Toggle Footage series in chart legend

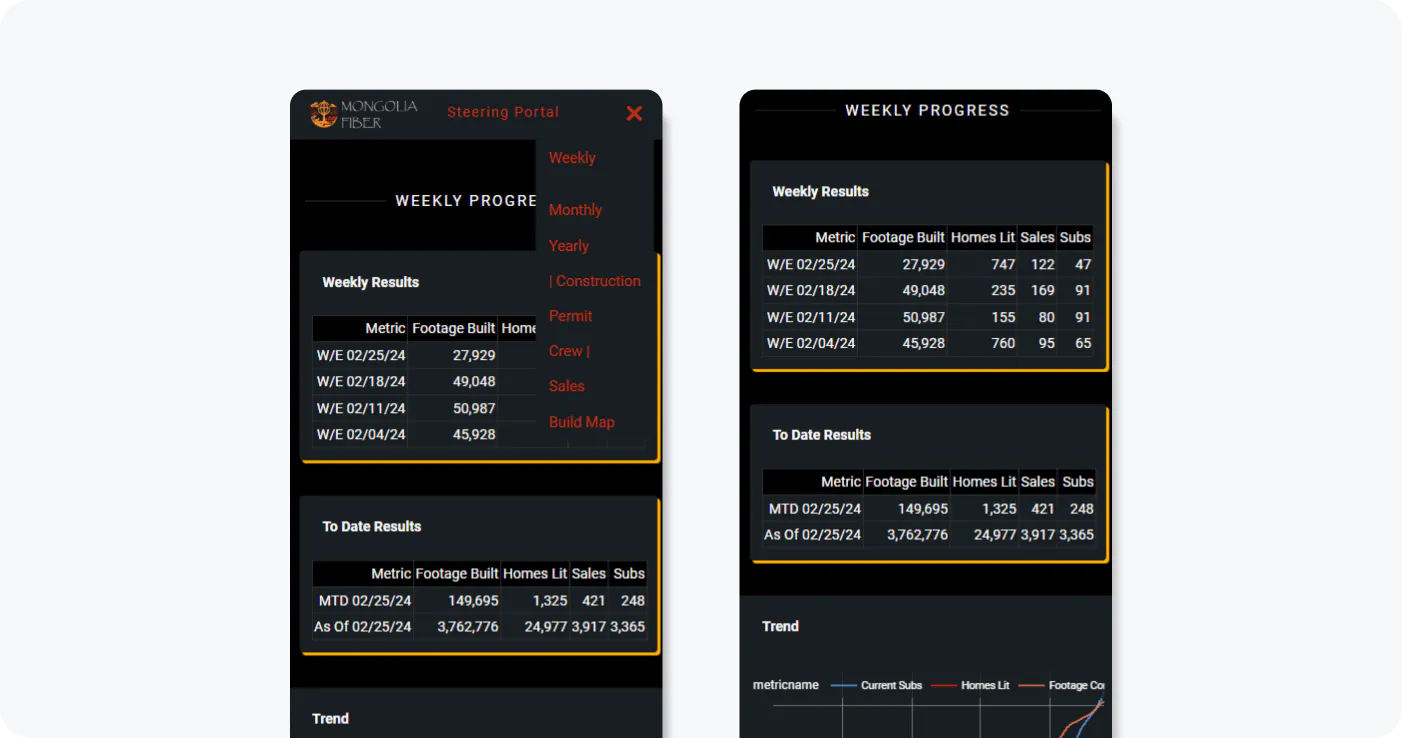click(1061, 685)
